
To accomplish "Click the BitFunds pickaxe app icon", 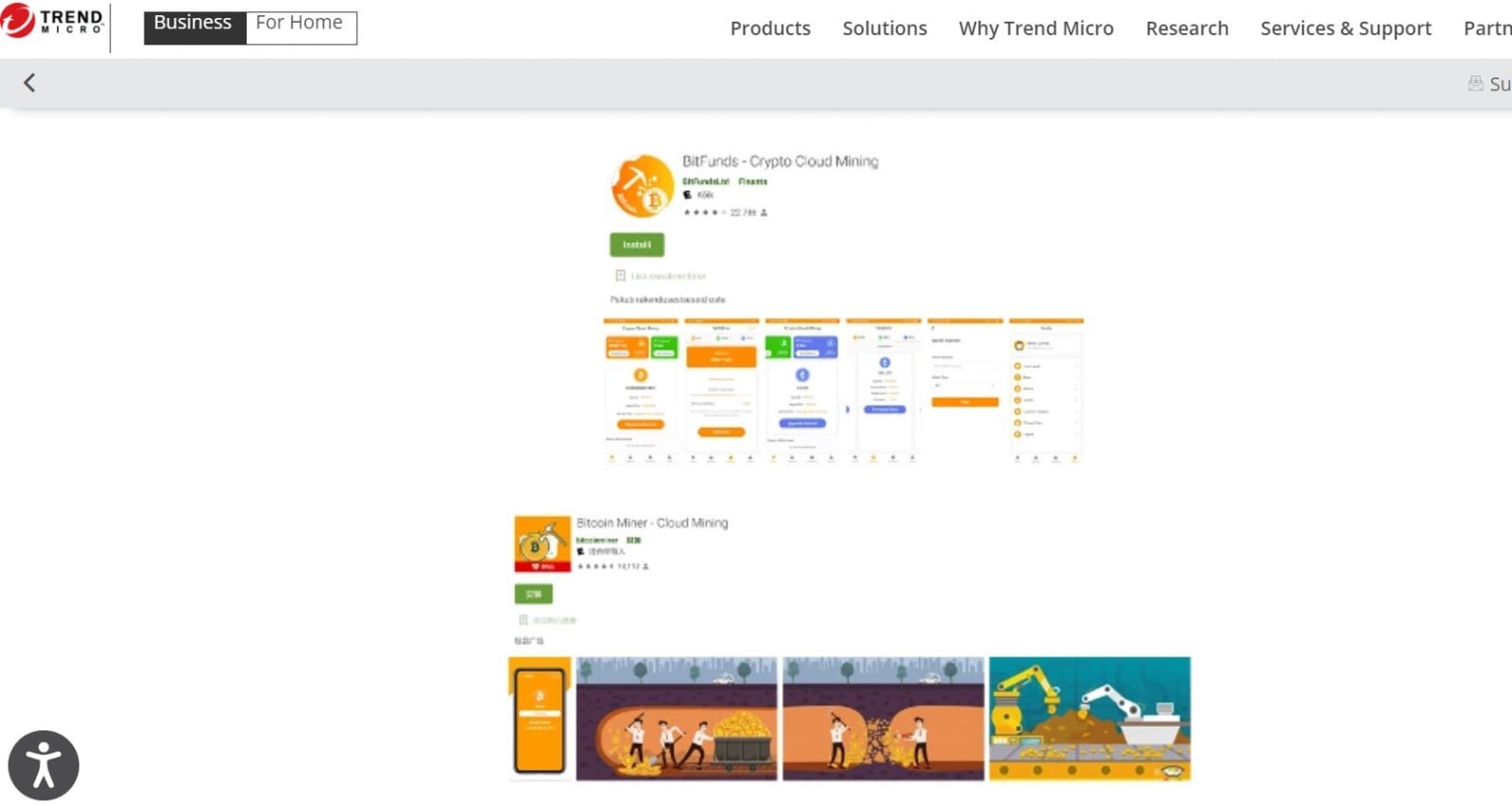I will 643,186.
